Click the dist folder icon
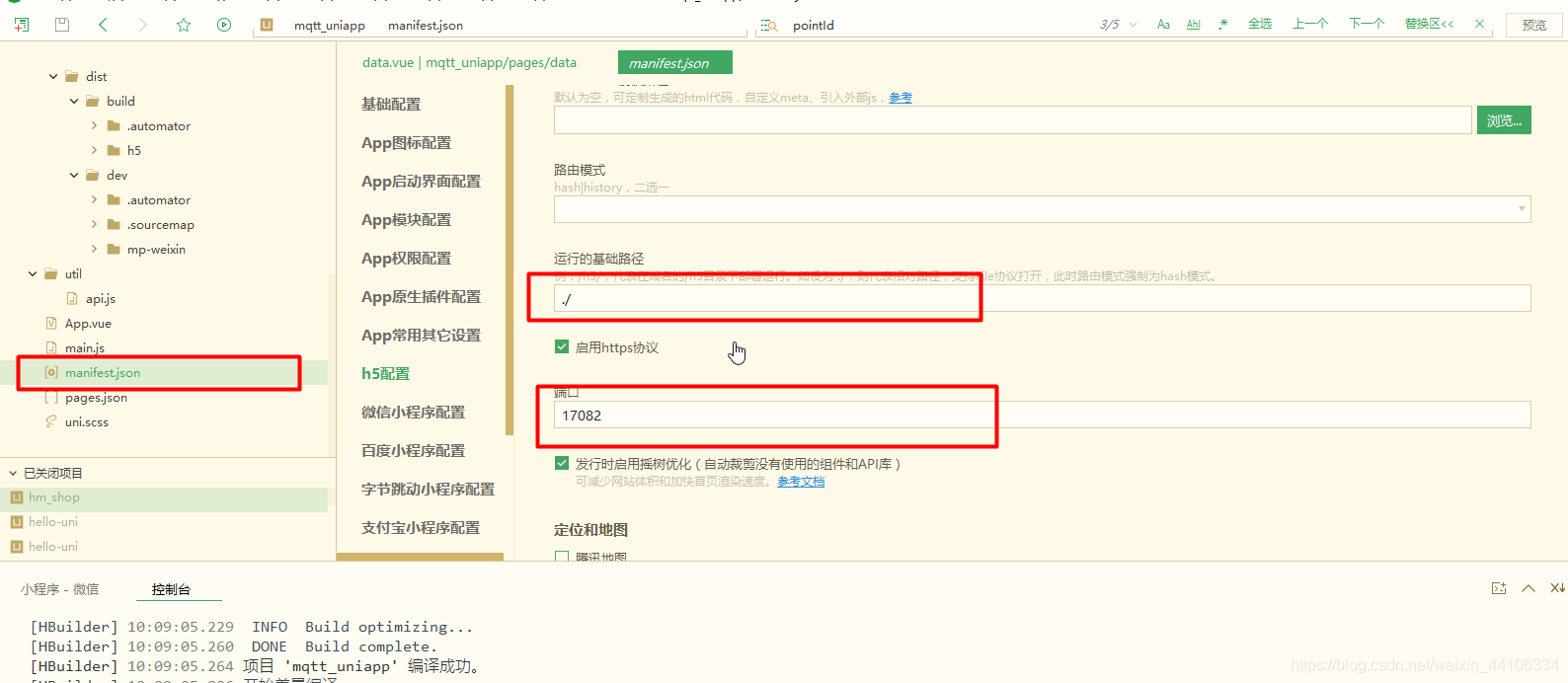This screenshot has width=1568, height=683. (x=72, y=76)
